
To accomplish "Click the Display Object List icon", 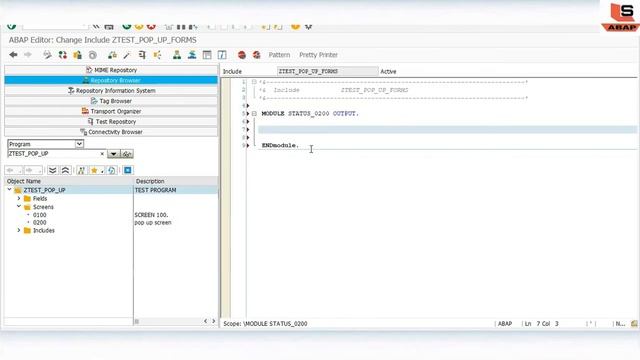I will coord(177,55).
